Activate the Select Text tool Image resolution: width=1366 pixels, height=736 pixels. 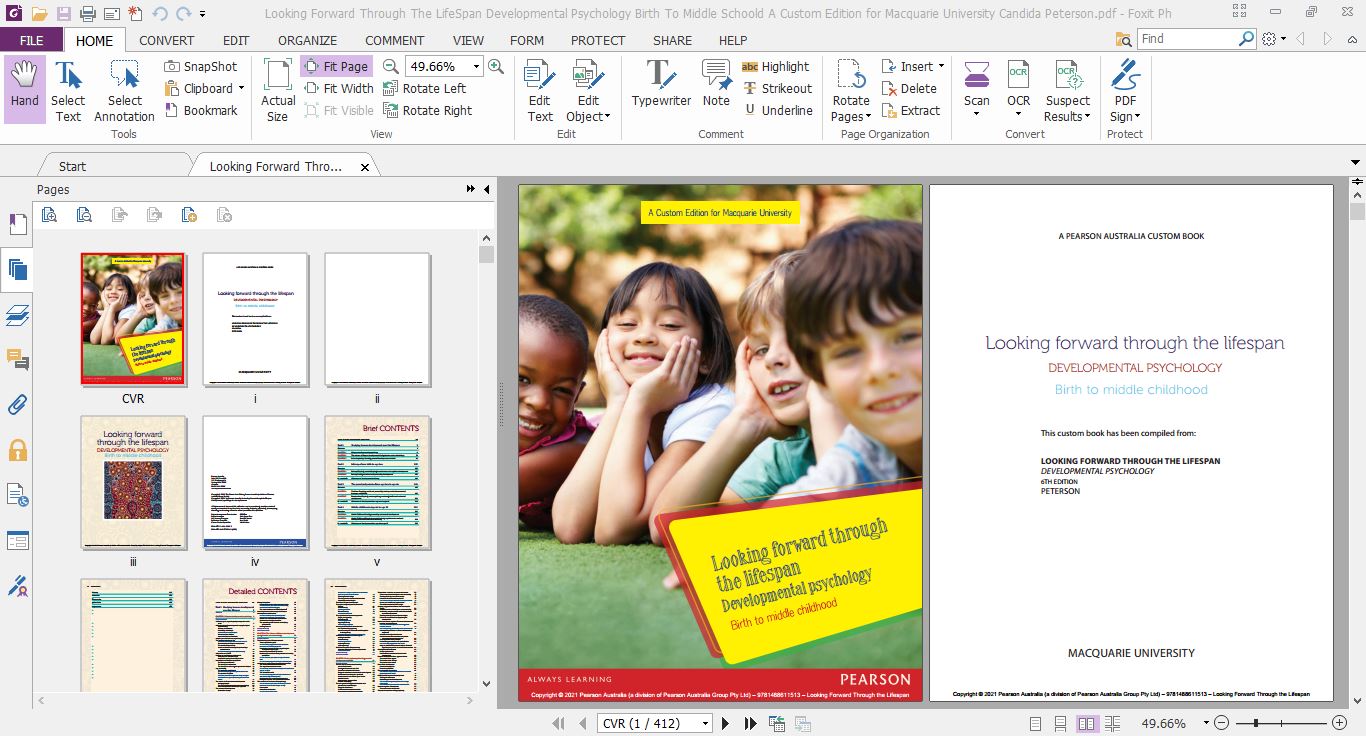click(x=68, y=90)
